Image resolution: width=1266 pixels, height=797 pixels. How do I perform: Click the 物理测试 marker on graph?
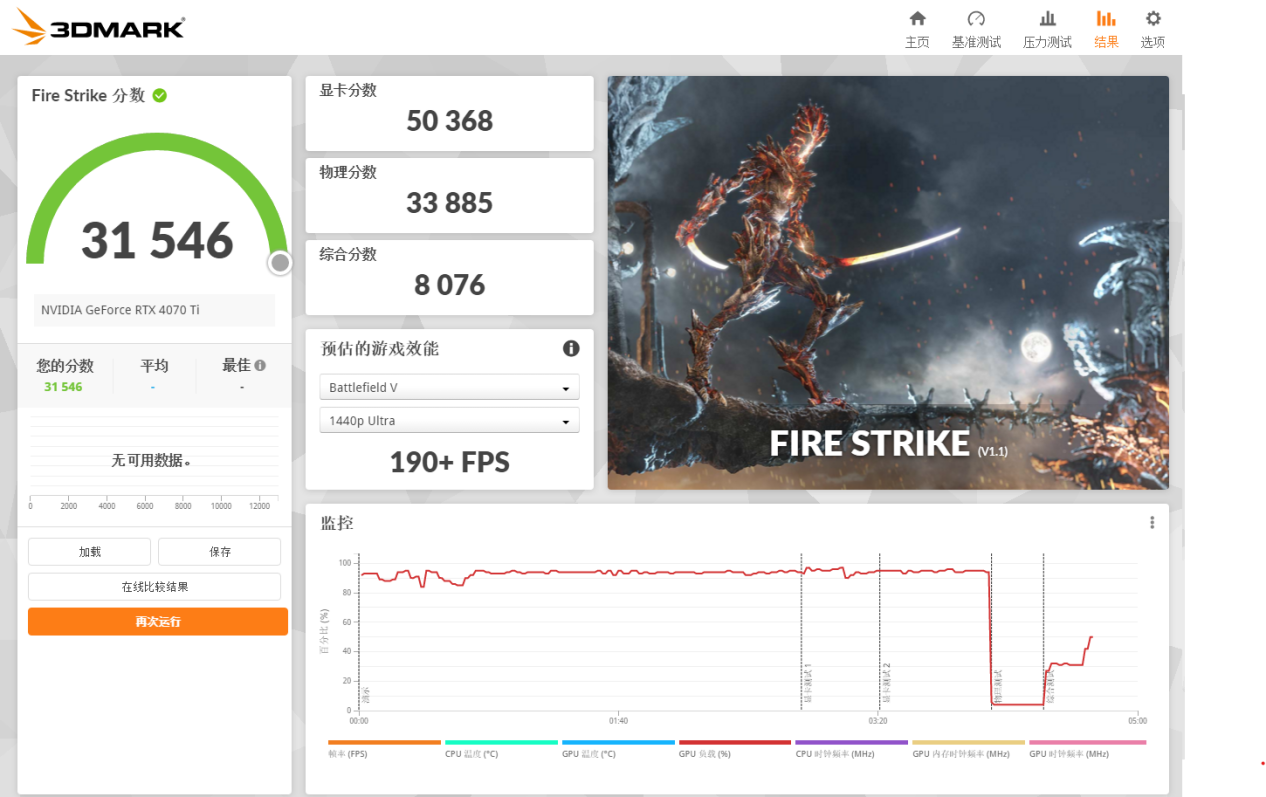point(998,688)
